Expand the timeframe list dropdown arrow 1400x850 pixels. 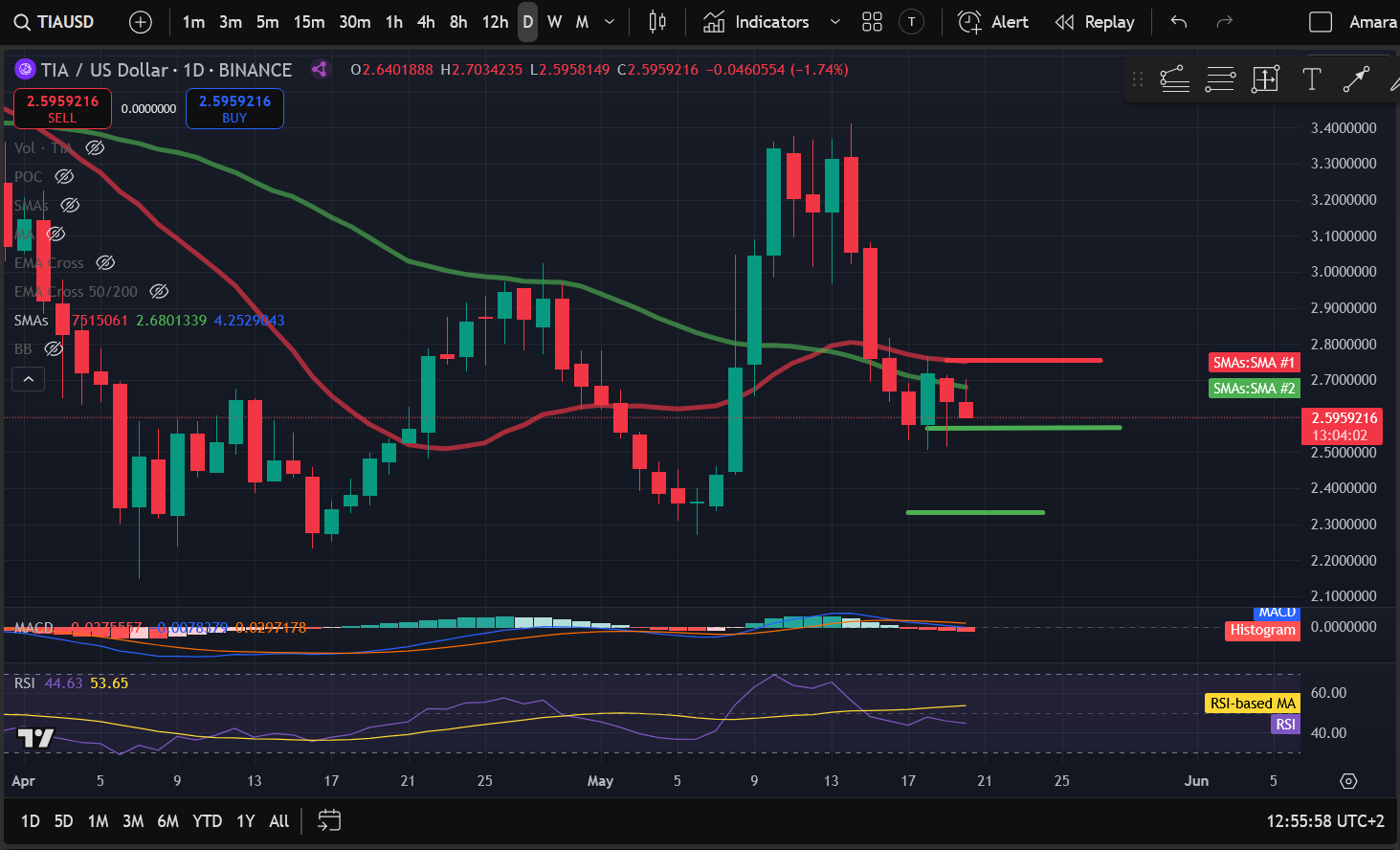[610, 22]
